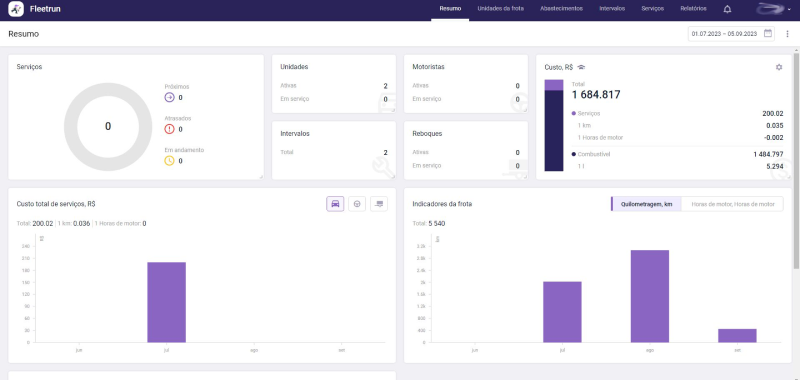Open the Unidades da frota tab
This screenshot has height=380, width=800.
pos(501,9)
